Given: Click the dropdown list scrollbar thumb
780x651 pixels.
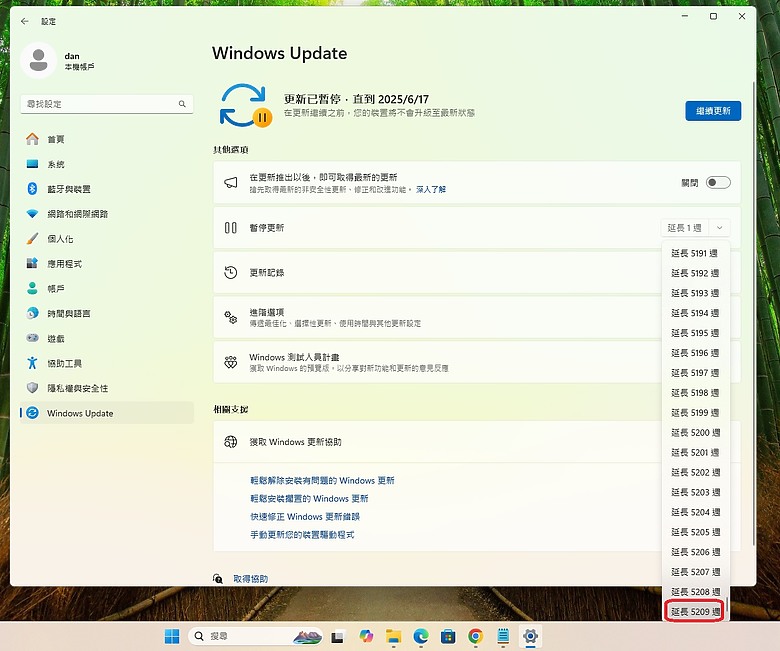Looking at the screenshot, I should click(x=727, y=605).
